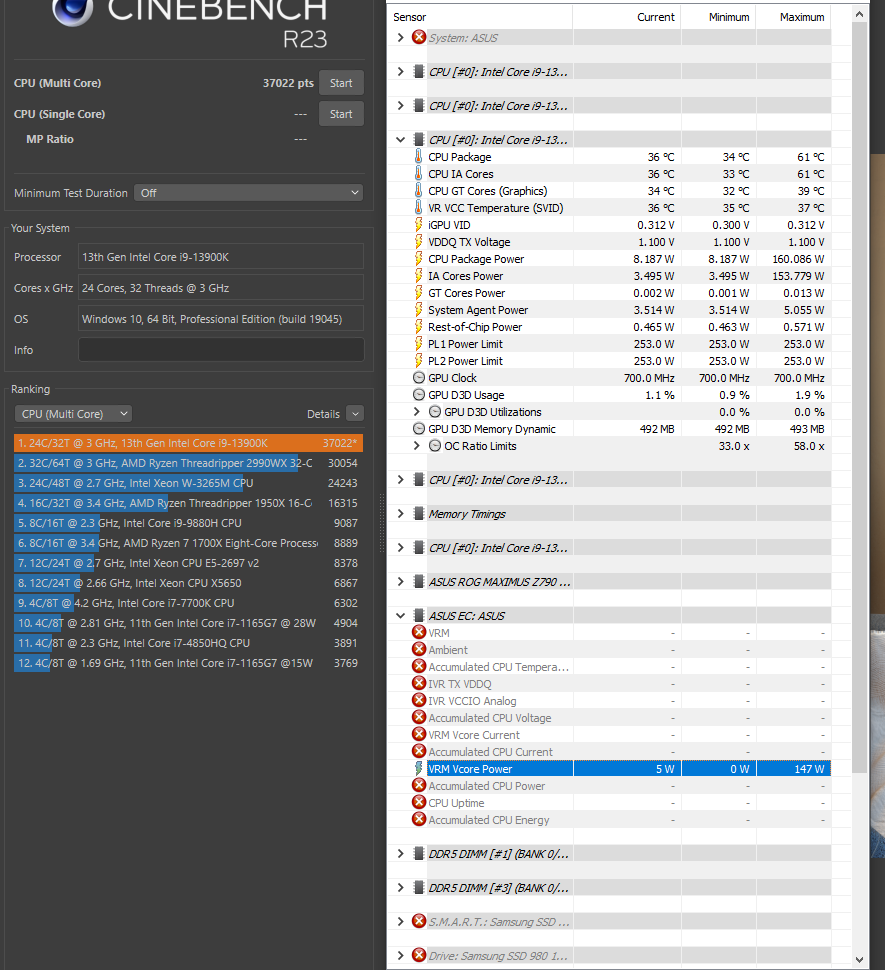The image size is (885, 970).
Task: Click the disabled VRM sensor red X icon
Action: tap(419, 632)
